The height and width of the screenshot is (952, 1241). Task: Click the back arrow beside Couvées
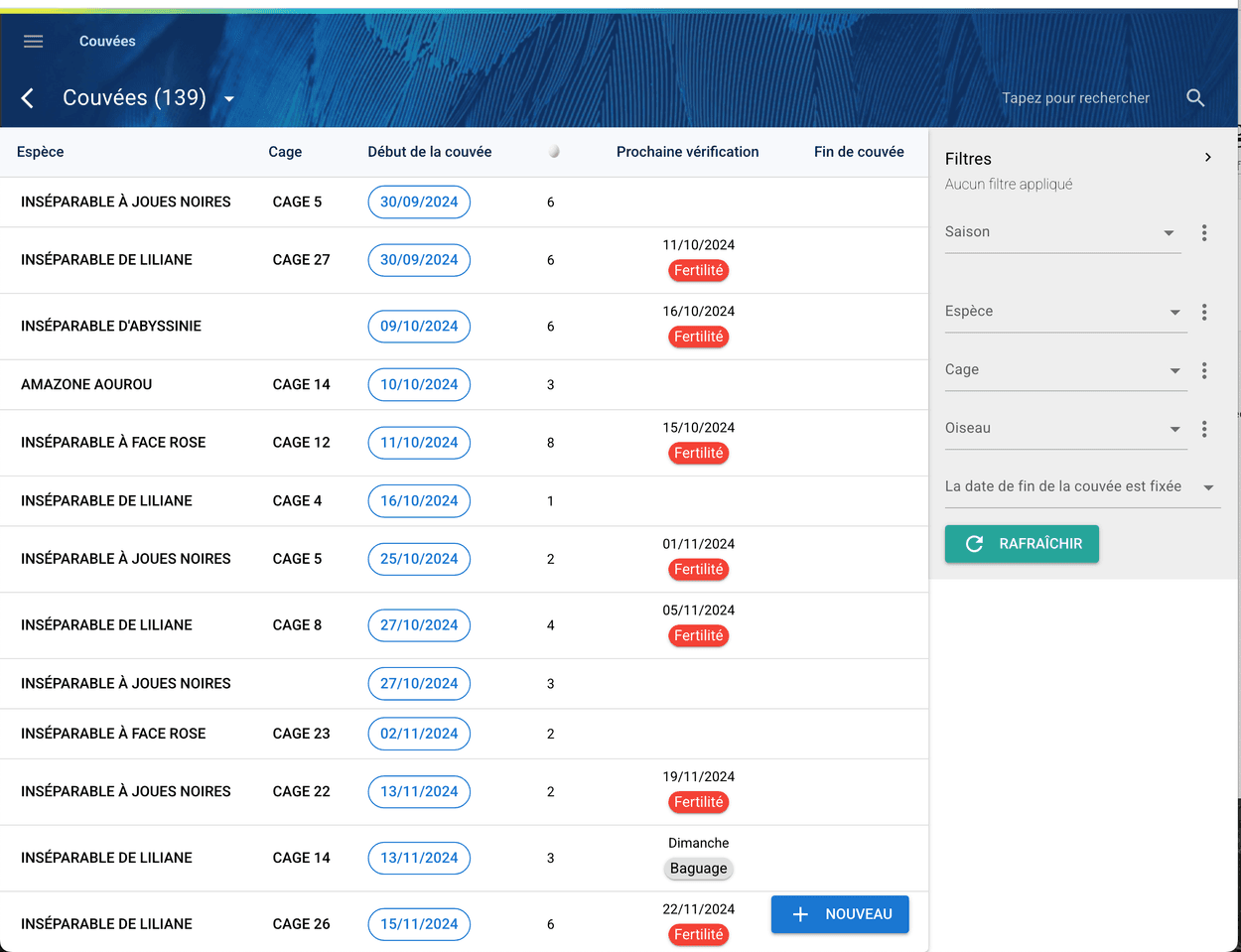click(28, 98)
